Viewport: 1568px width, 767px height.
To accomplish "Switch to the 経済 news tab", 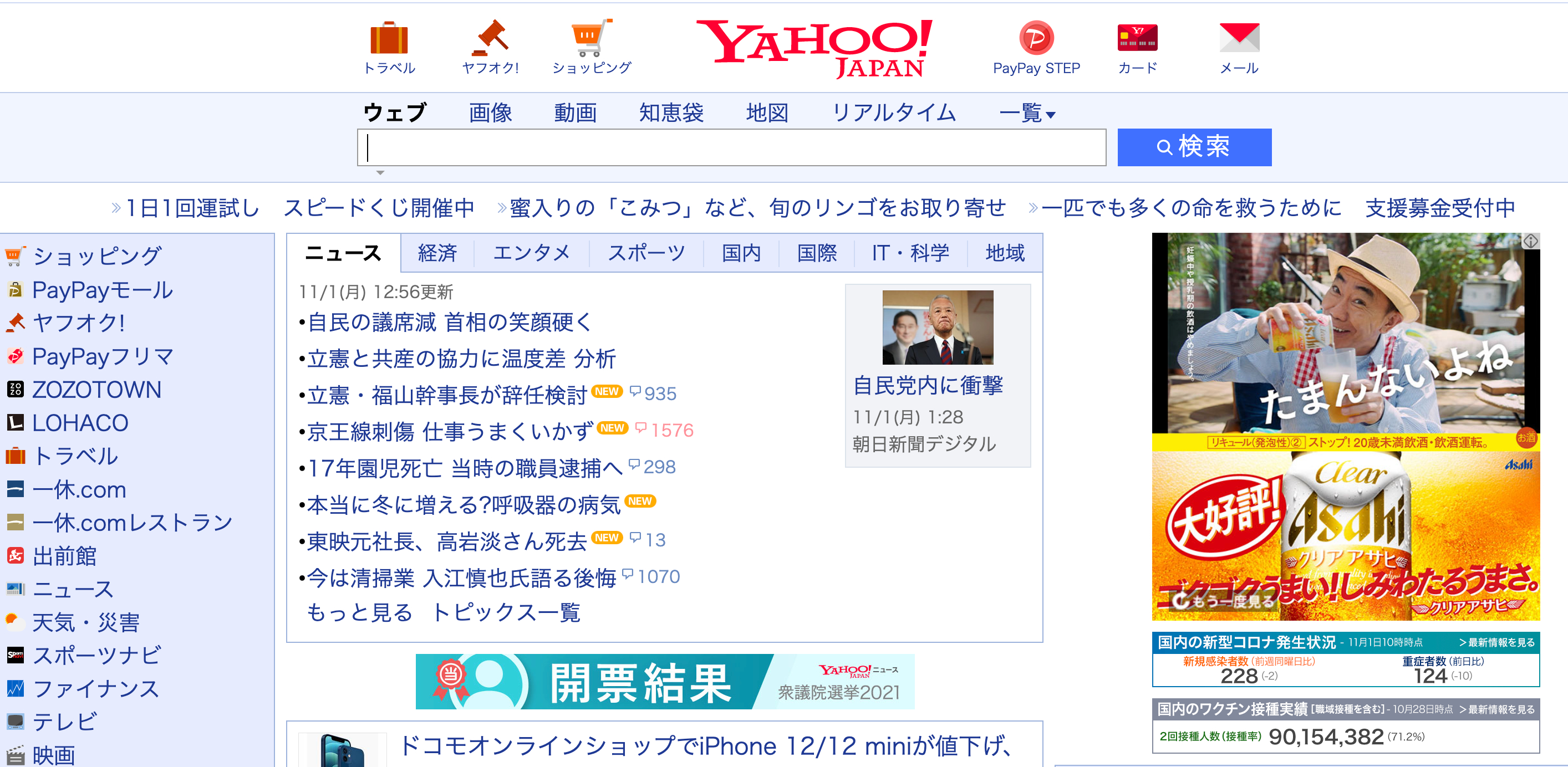I will click(x=437, y=253).
